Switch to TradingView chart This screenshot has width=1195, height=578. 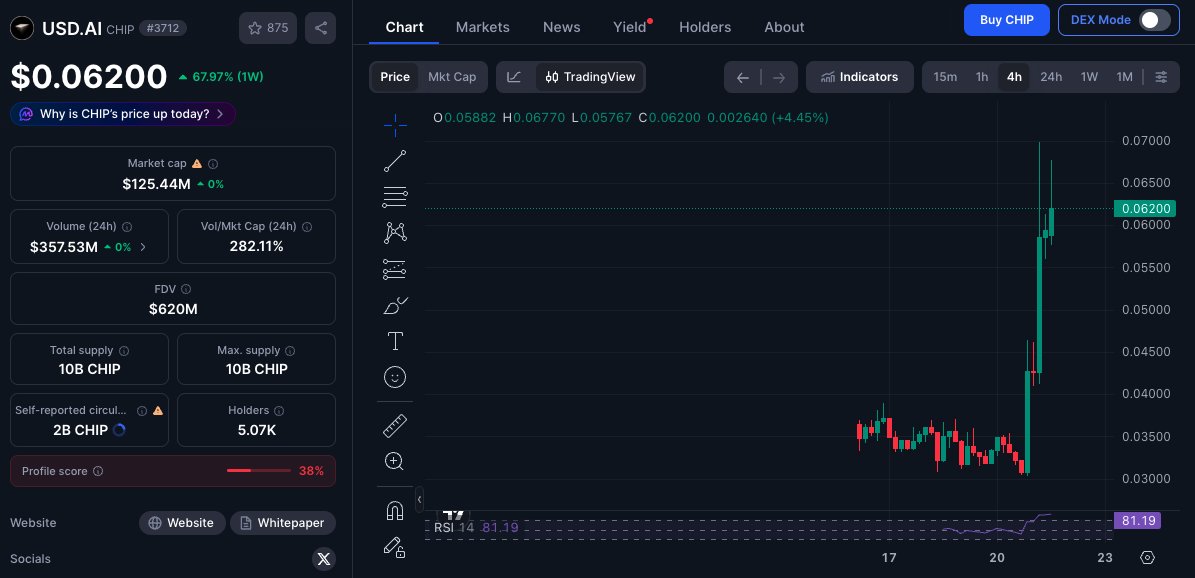(591, 77)
